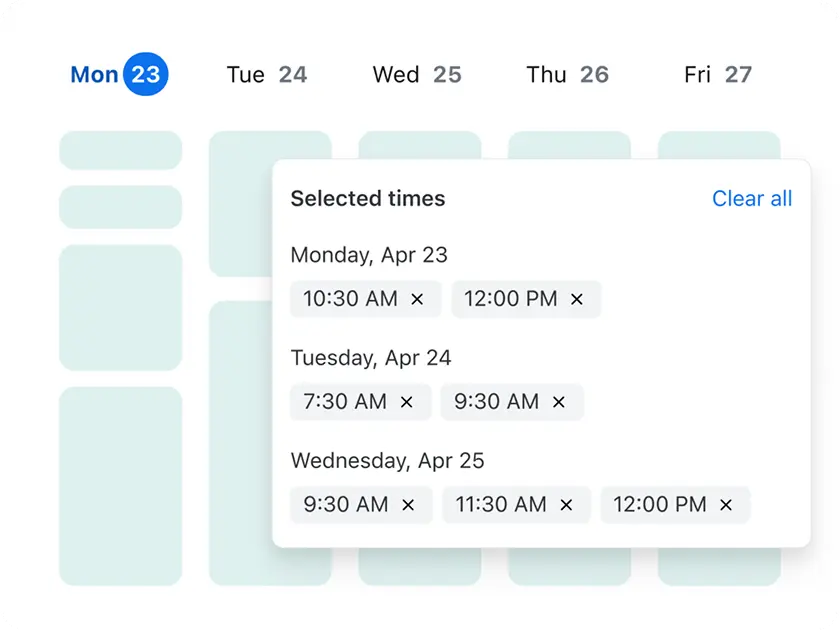The image size is (840, 630).
Task: Remove Wednesday's 11:30 AM time
Action: tap(565, 505)
